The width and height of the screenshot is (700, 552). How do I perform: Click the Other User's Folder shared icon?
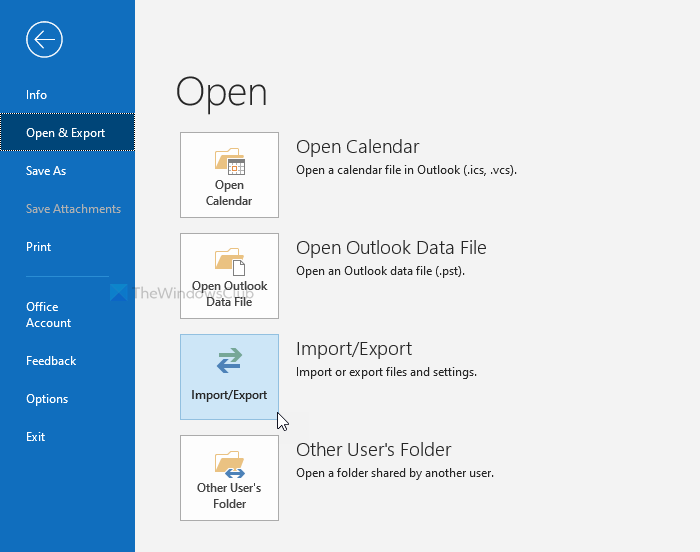(x=229, y=464)
